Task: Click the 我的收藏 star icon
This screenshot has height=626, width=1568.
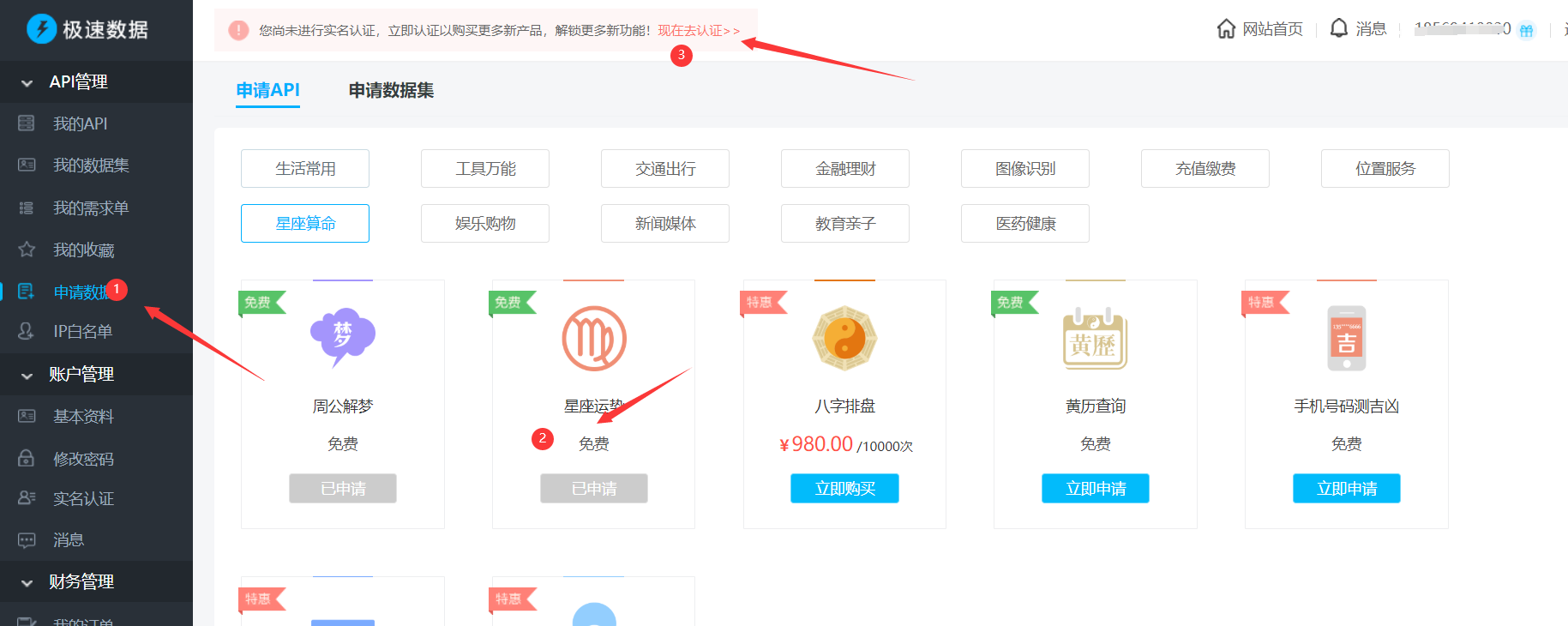Action: (27, 250)
